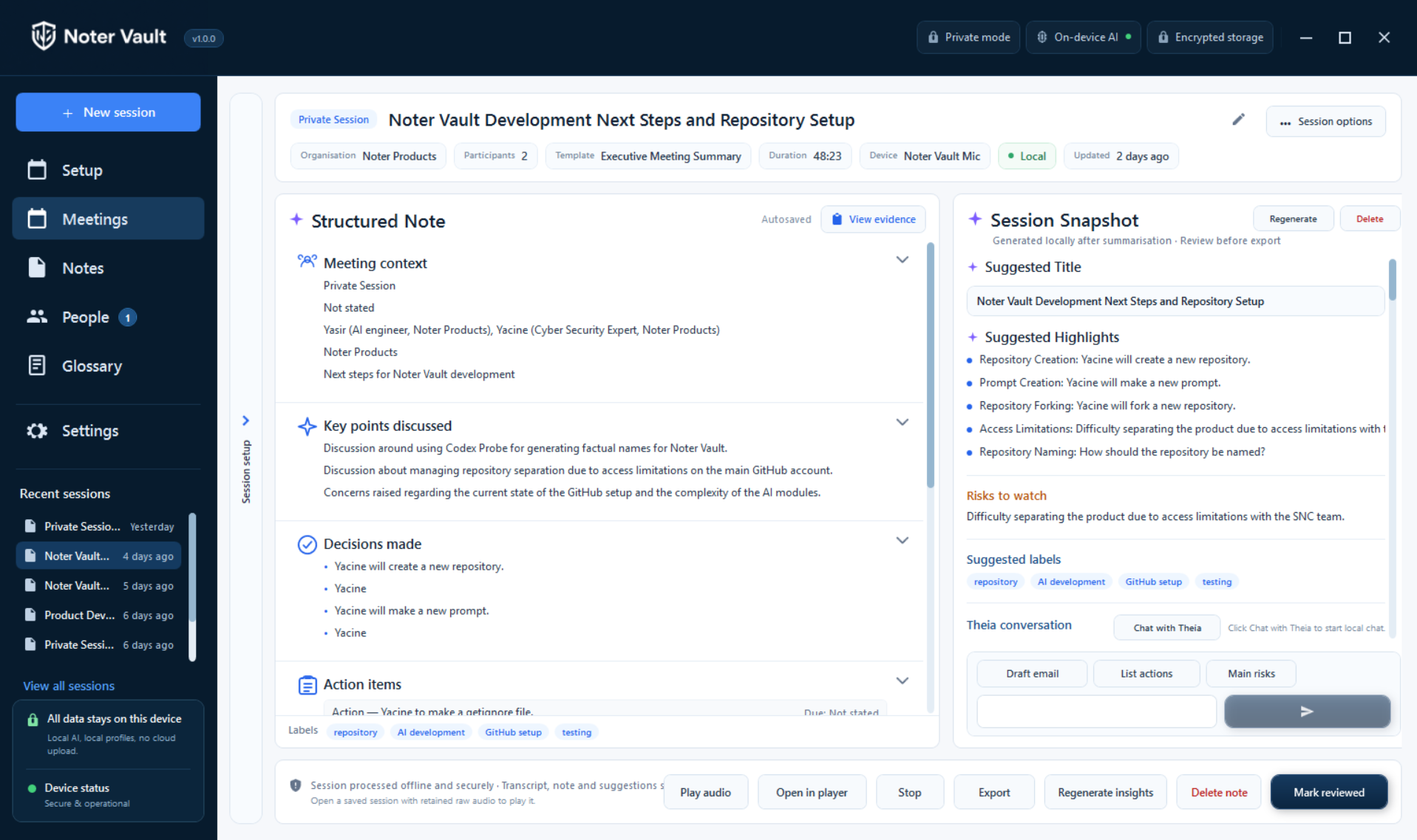
Task: Click the Setup calendar icon in sidebar
Action: (37, 170)
